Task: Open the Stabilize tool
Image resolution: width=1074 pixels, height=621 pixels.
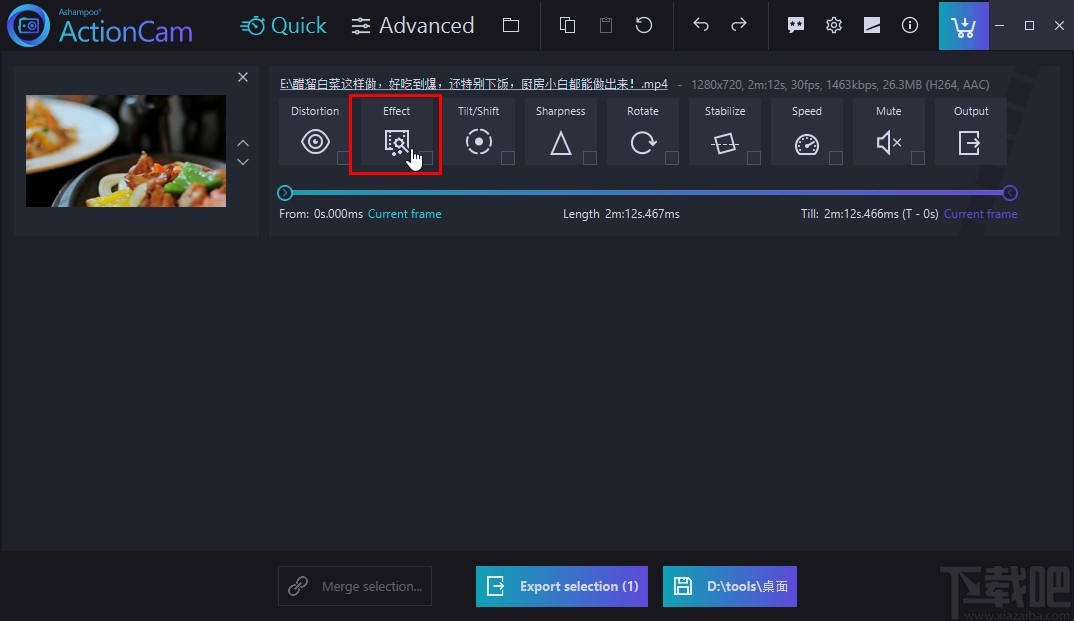Action: coord(725,143)
